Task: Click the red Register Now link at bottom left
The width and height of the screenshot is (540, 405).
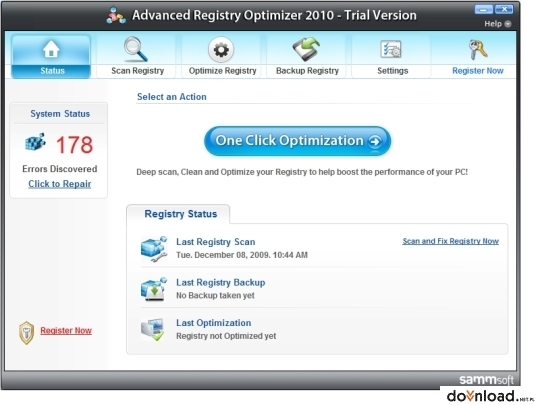Action: pyautogui.click(x=66, y=331)
